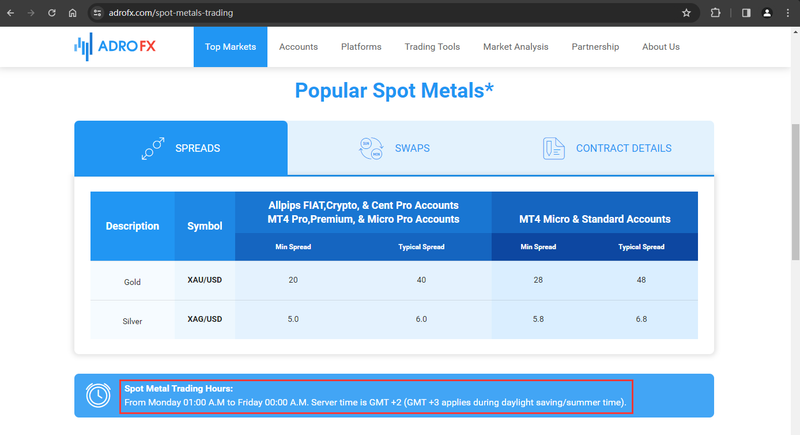Click Silver min spread value 5.0

(293, 319)
